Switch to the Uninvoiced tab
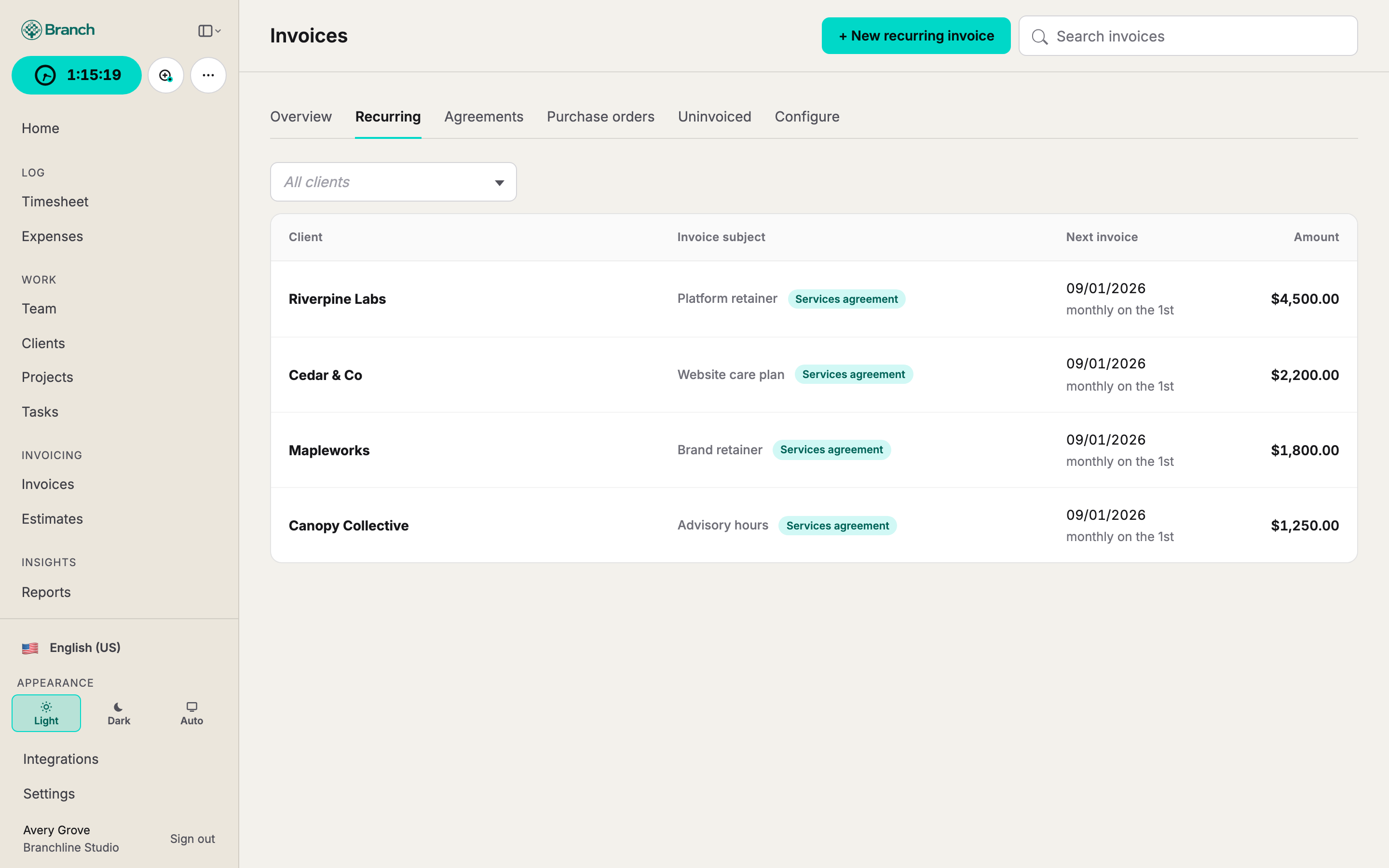Image resolution: width=1389 pixels, height=868 pixels. click(715, 117)
